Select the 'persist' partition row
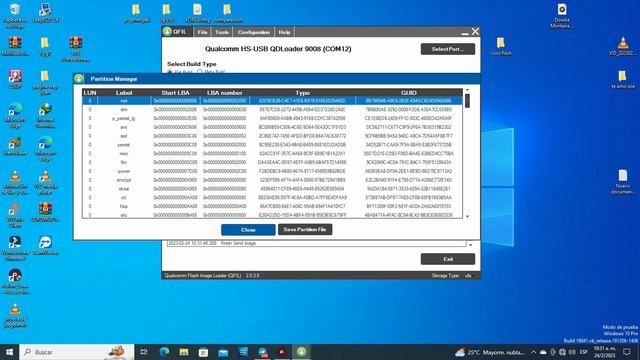Image resolution: width=640 pixels, height=360 pixels. click(x=272, y=145)
